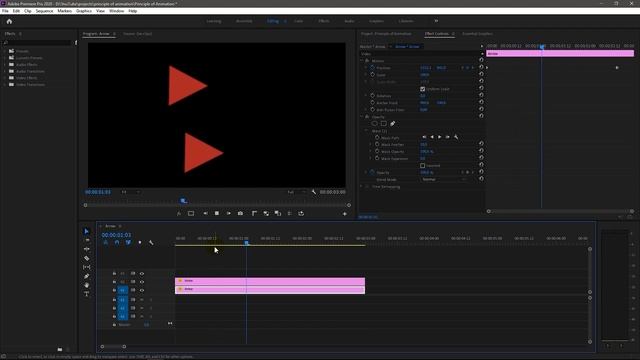Image resolution: width=640 pixels, height=360 pixels.
Task: Toggle Snap in timeline
Action: (117, 242)
